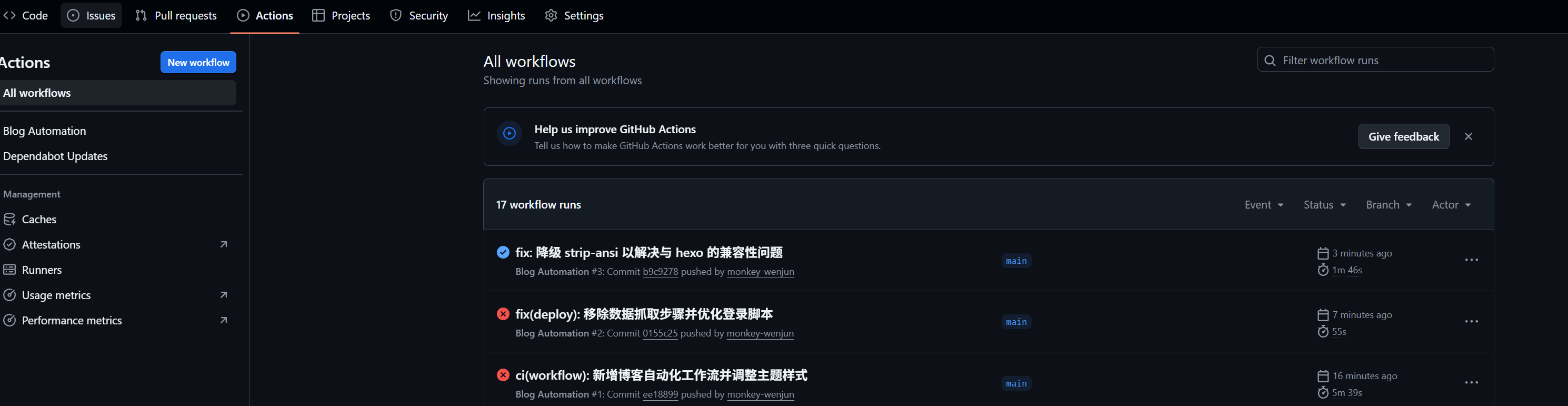
Task: Open the Caches management page
Action: coord(39,219)
